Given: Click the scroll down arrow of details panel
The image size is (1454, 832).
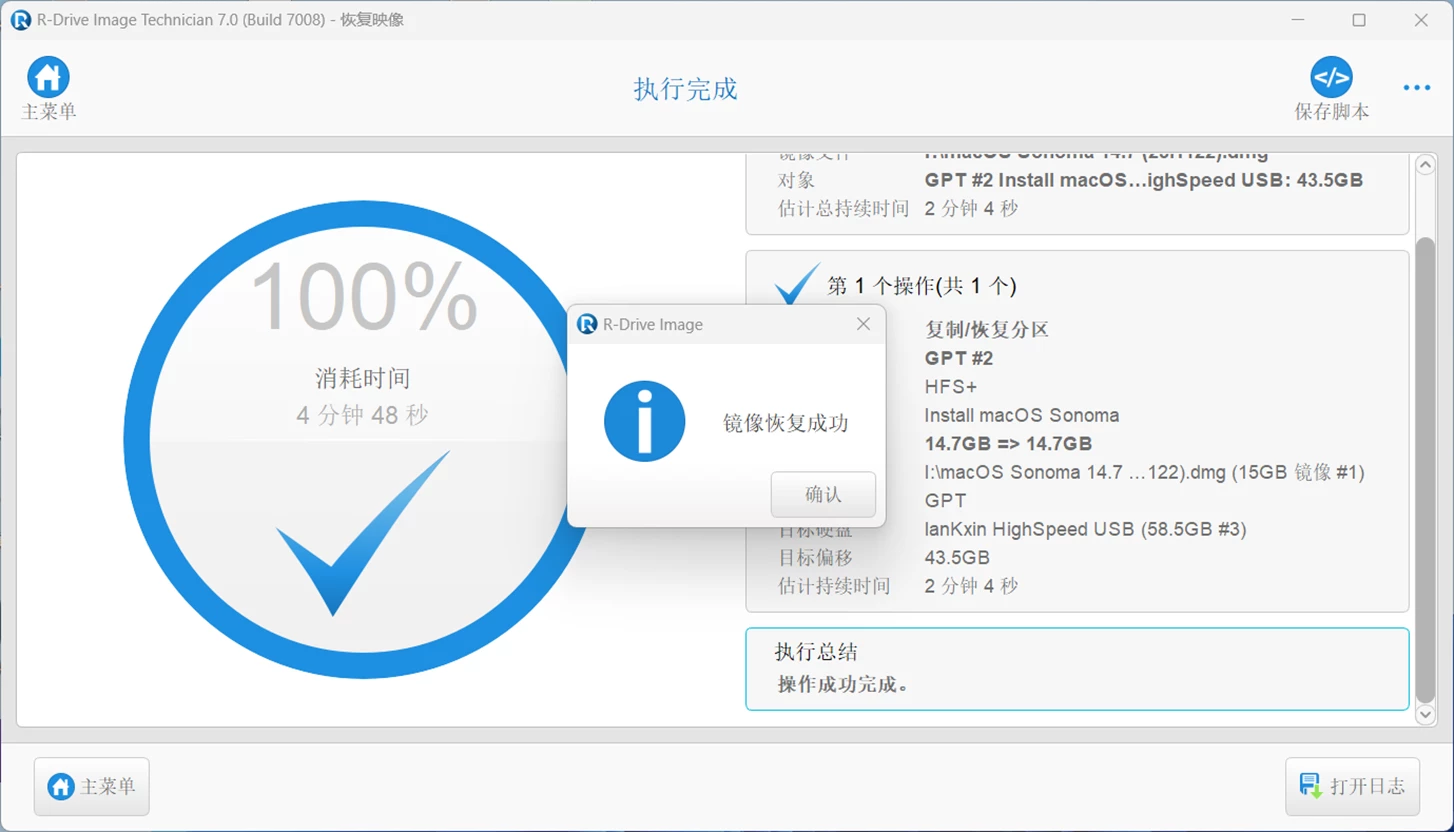Looking at the screenshot, I should (x=1425, y=714).
